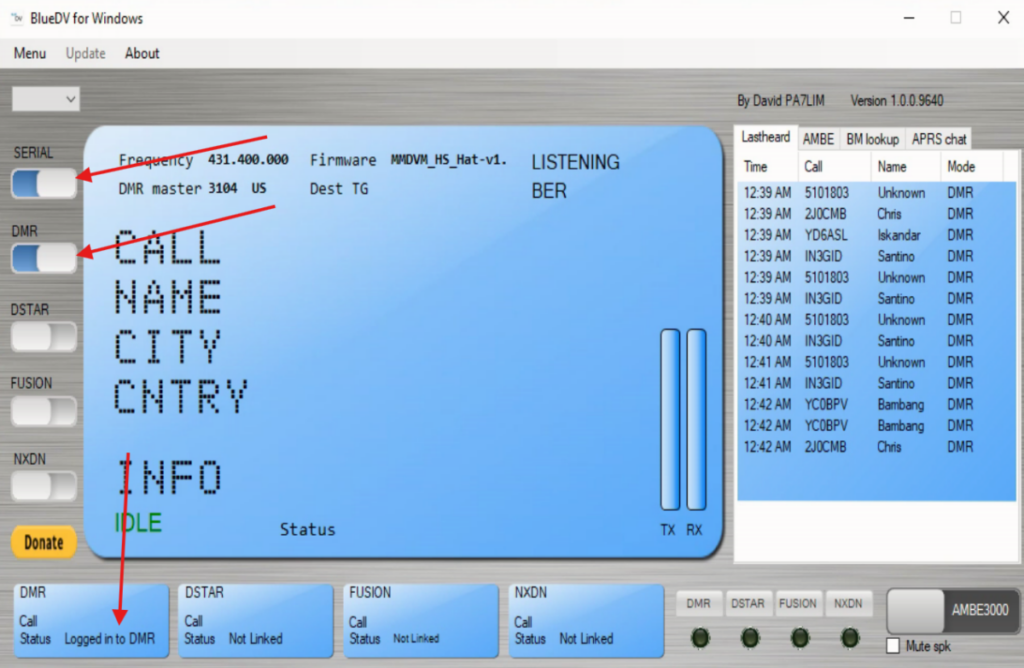1024x668 pixels.
Task: Open the Menu menu
Action: point(29,53)
